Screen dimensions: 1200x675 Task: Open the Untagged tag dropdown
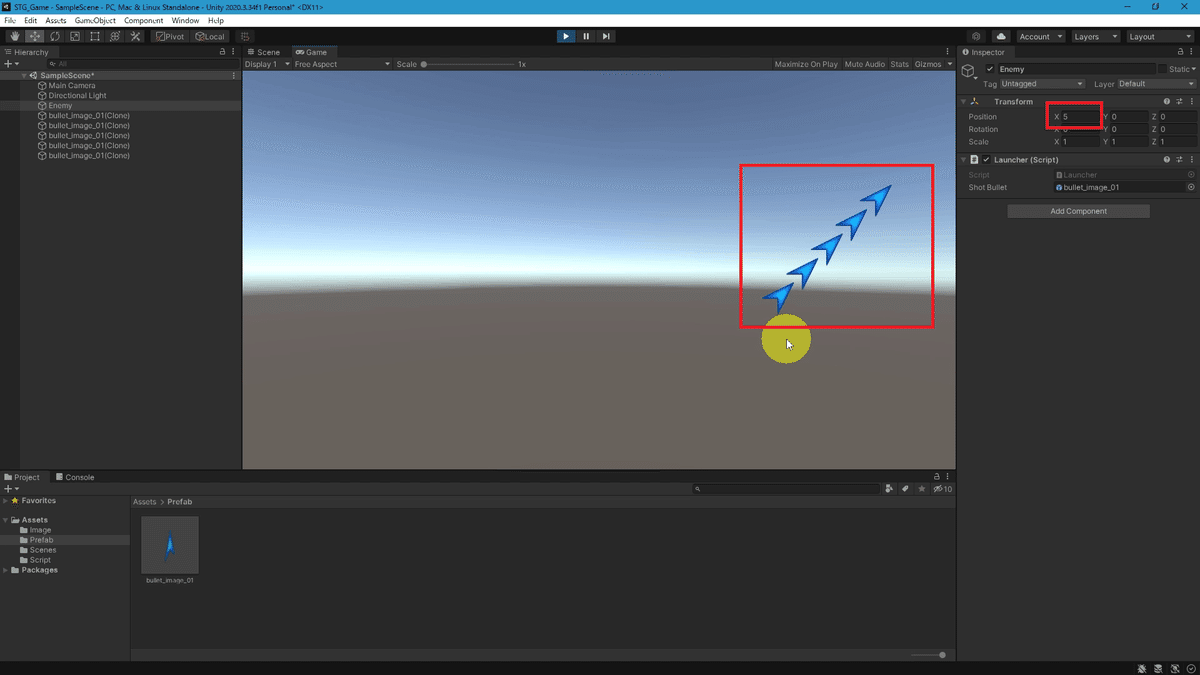[1042, 84]
